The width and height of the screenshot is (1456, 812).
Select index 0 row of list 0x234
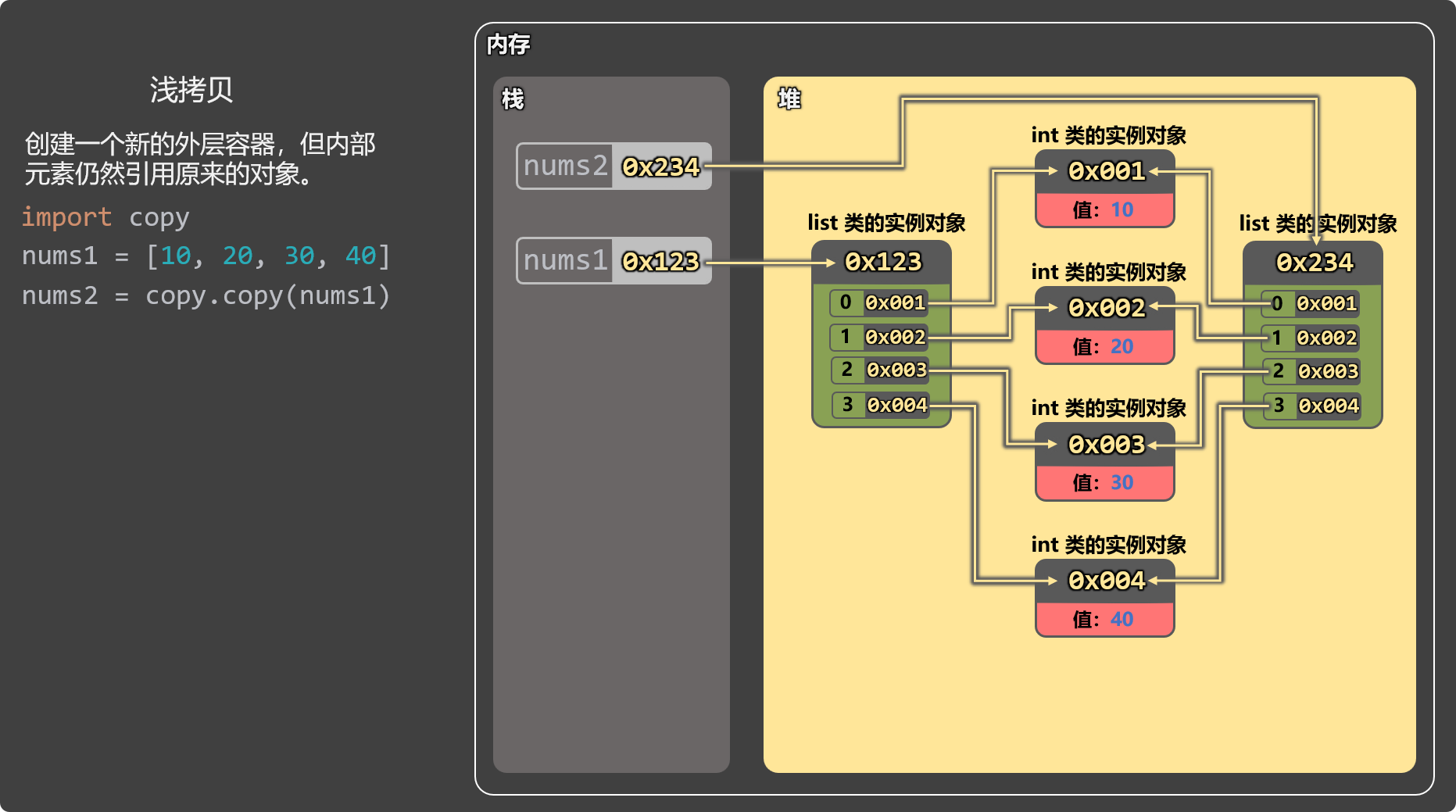pyautogui.click(x=1311, y=303)
